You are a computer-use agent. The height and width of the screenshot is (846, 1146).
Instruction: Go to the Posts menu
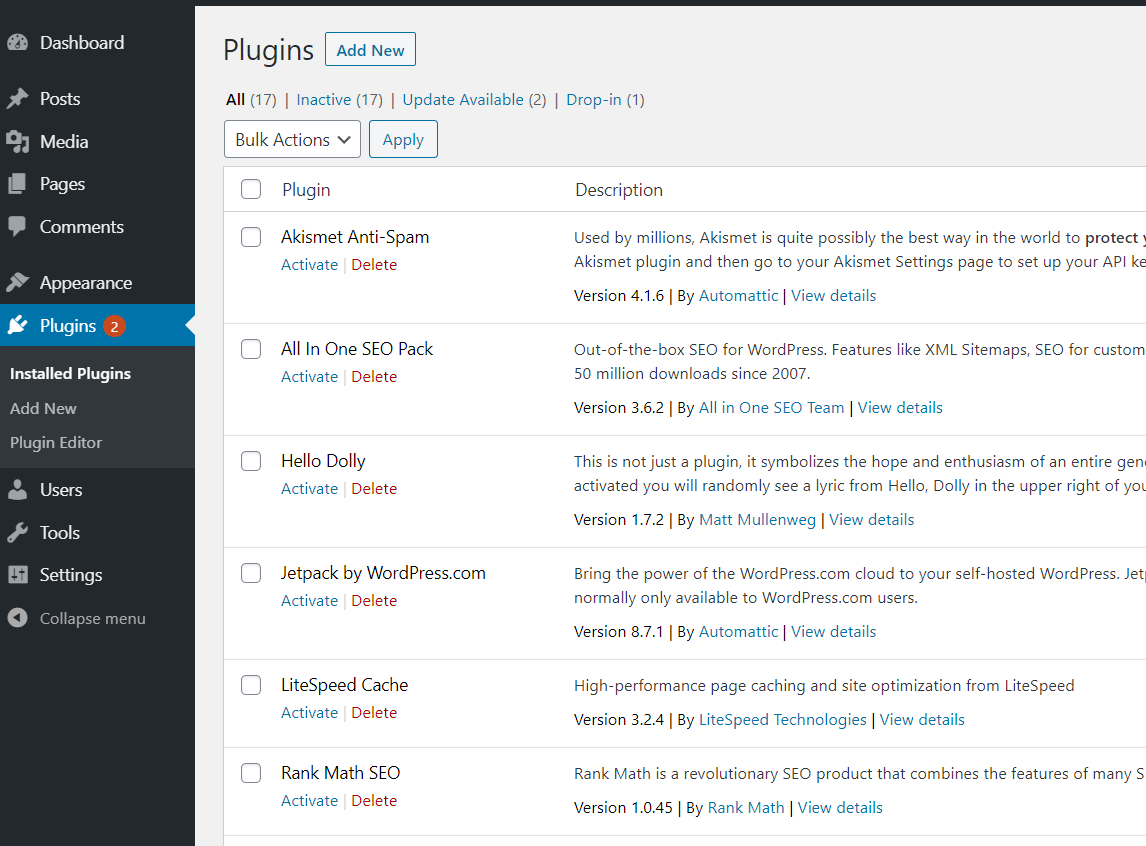click(x=60, y=99)
